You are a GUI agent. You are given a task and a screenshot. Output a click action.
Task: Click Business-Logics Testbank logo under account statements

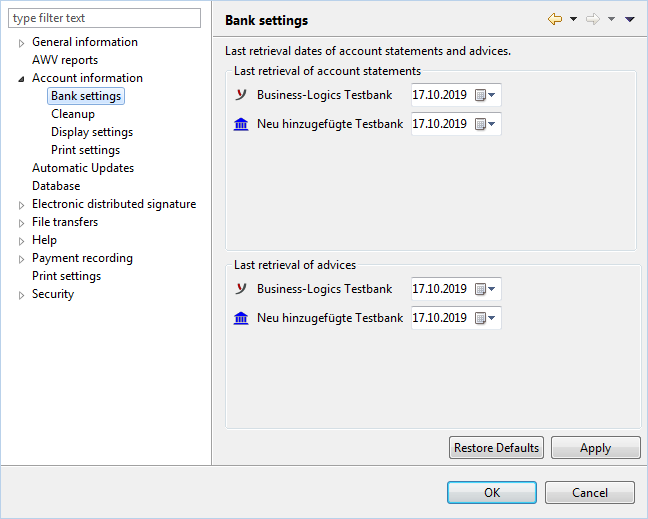pos(241,95)
